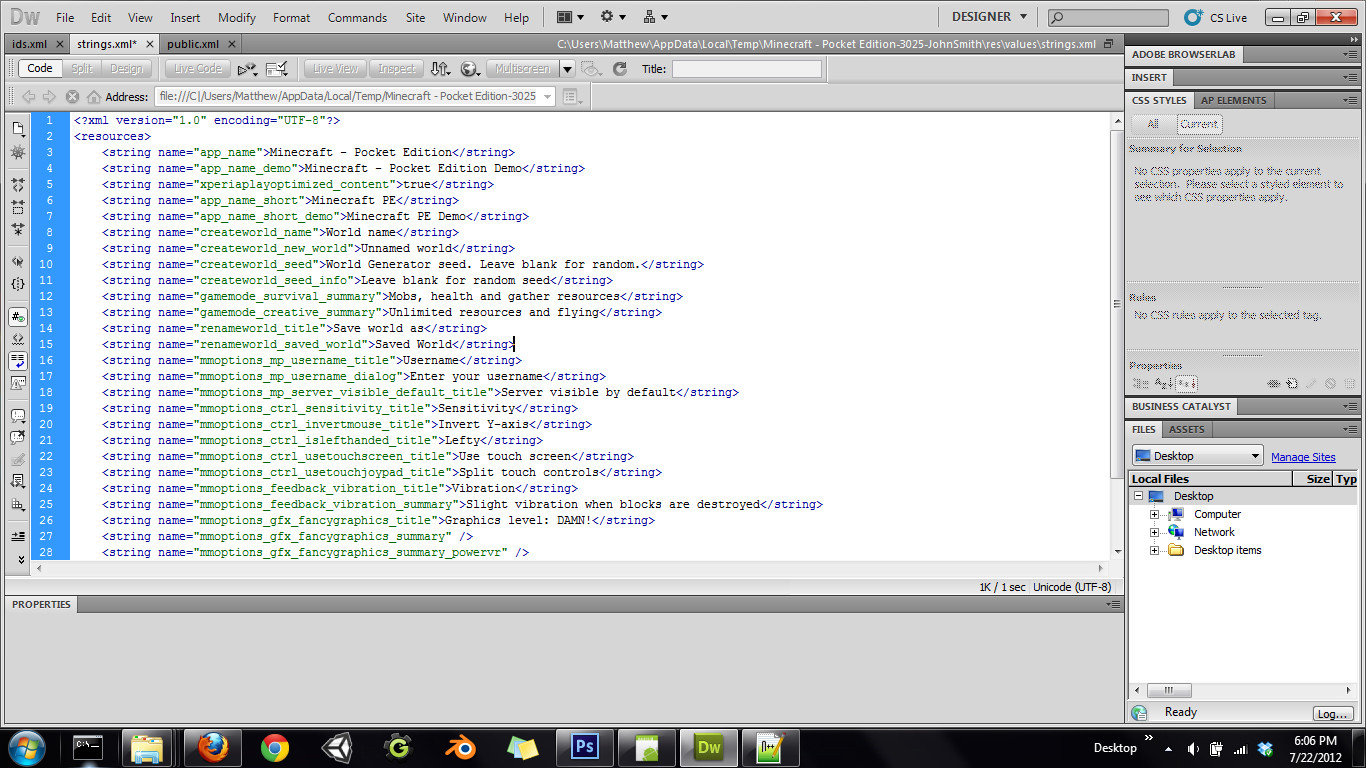Click the Collapse Selection icon in coding toolbar
The height and width of the screenshot is (768, 1366).
(18, 207)
